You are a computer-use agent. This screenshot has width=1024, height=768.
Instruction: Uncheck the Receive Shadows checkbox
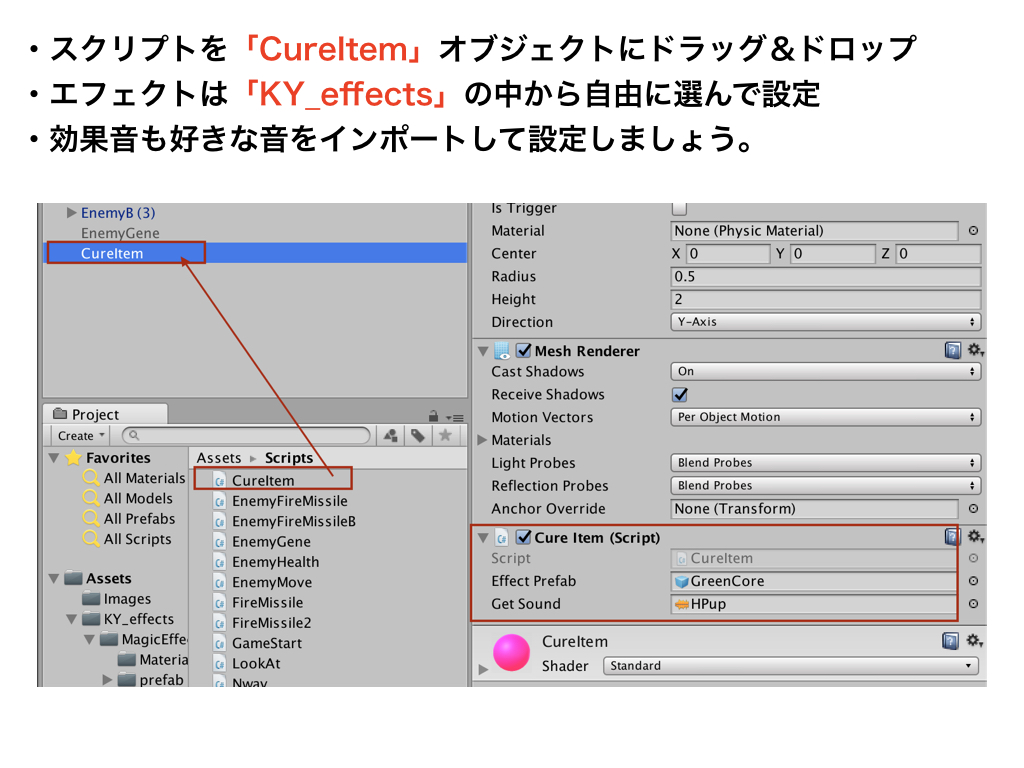pos(679,394)
